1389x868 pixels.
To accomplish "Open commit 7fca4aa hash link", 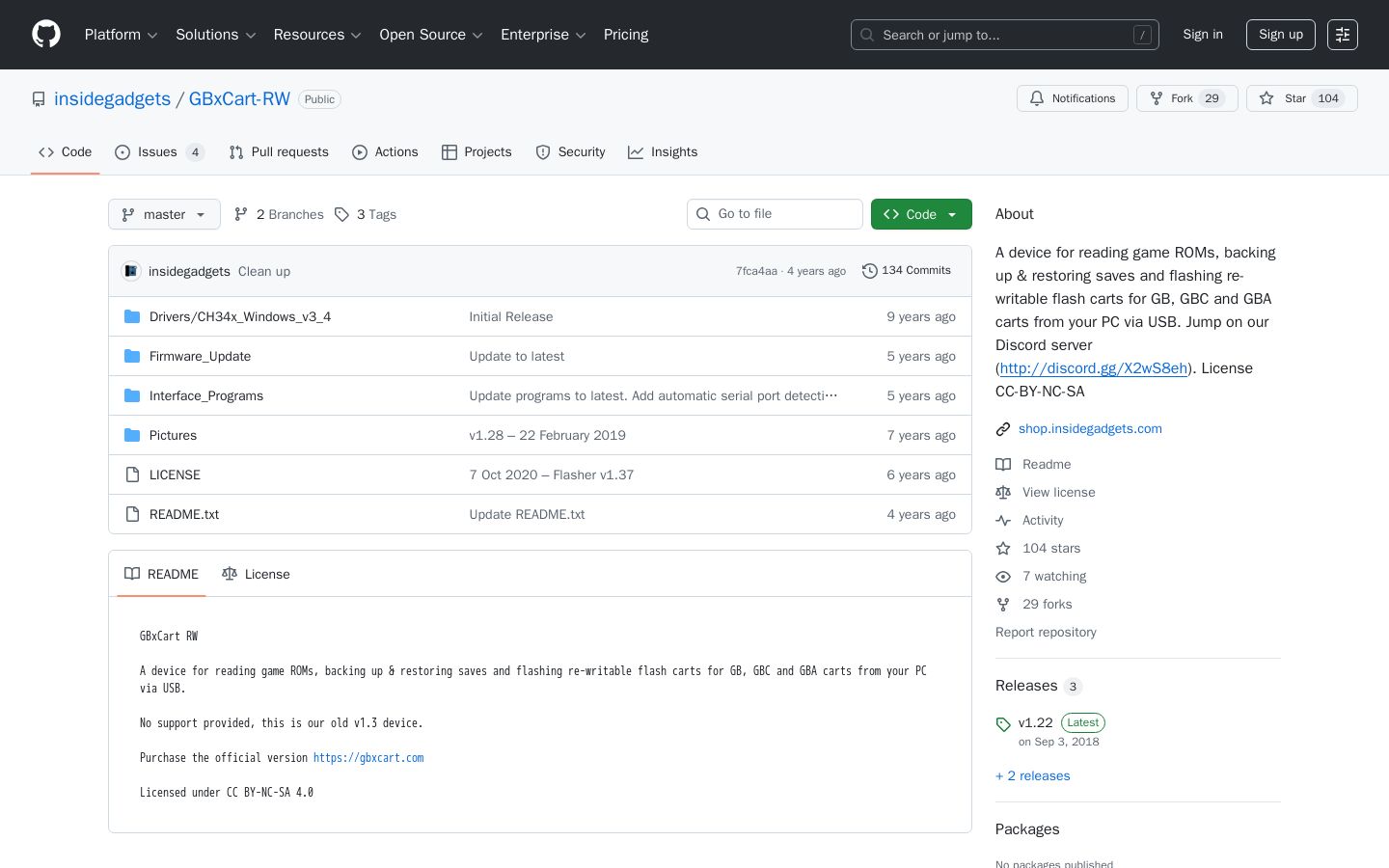I will [x=756, y=272].
